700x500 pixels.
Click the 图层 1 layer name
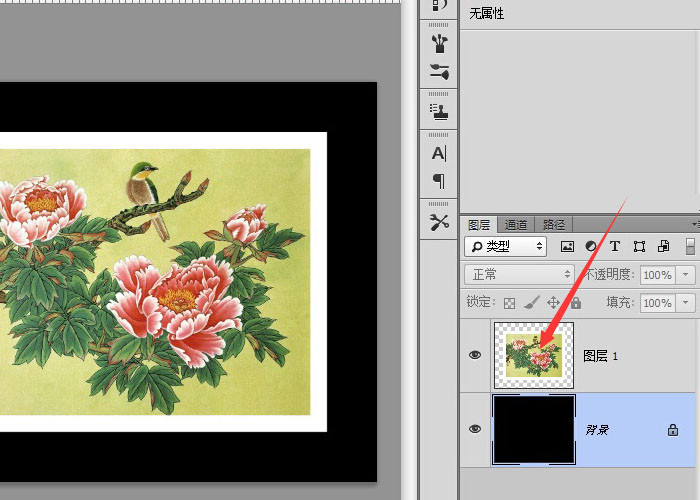pyautogui.click(x=600, y=356)
